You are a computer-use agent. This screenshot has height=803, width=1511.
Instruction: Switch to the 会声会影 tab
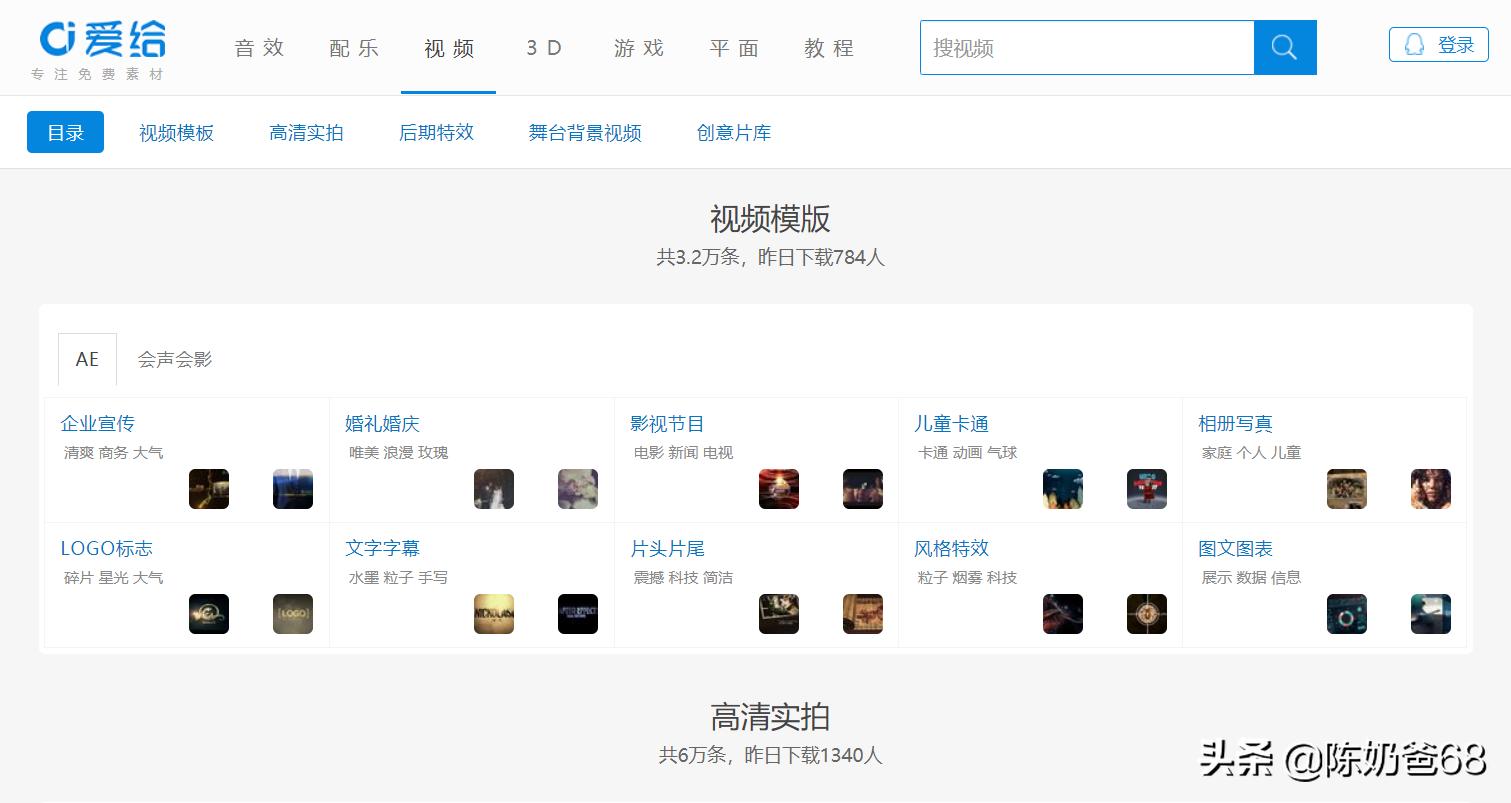173,359
